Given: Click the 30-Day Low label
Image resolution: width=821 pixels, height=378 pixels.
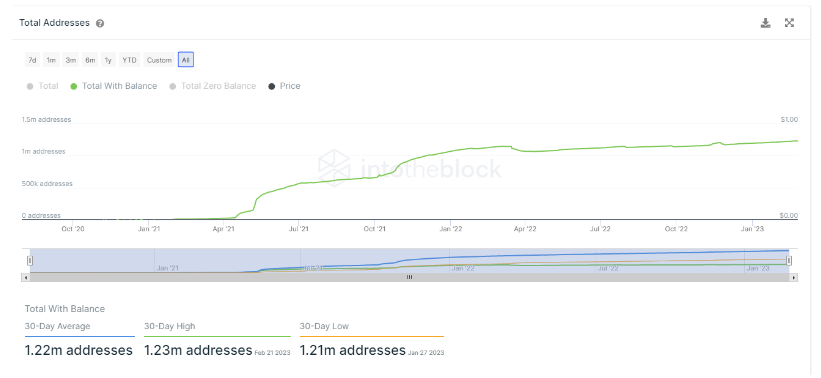Looking at the screenshot, I should (x=324, y=326).
